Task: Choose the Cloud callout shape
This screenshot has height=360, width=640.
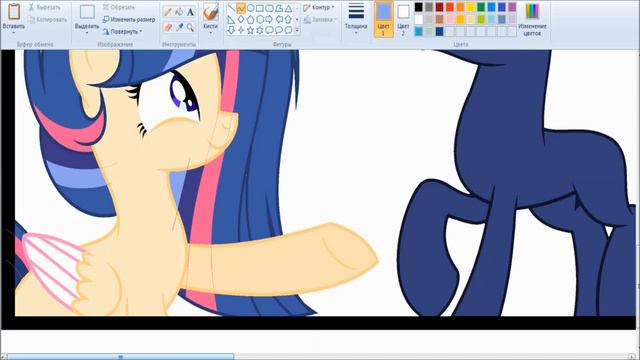Action: [288, 30]
